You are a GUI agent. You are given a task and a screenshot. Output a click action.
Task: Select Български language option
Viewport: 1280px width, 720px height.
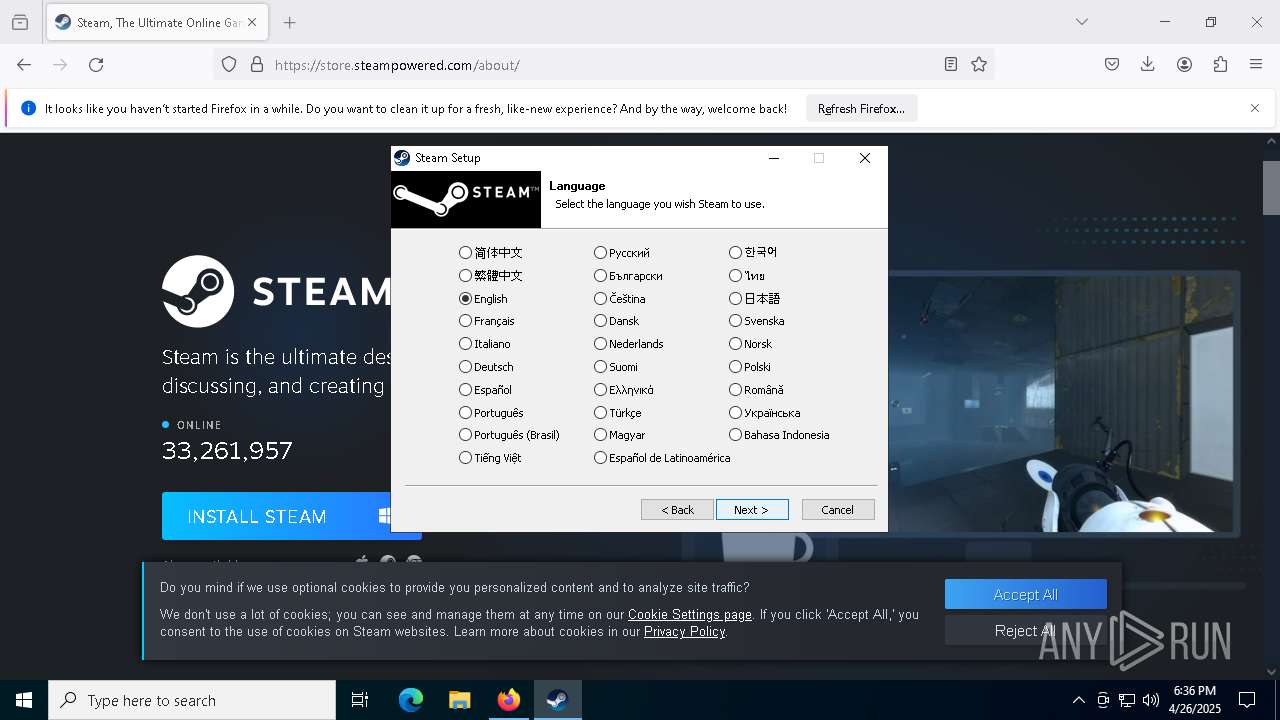click(x=628, y=276)
